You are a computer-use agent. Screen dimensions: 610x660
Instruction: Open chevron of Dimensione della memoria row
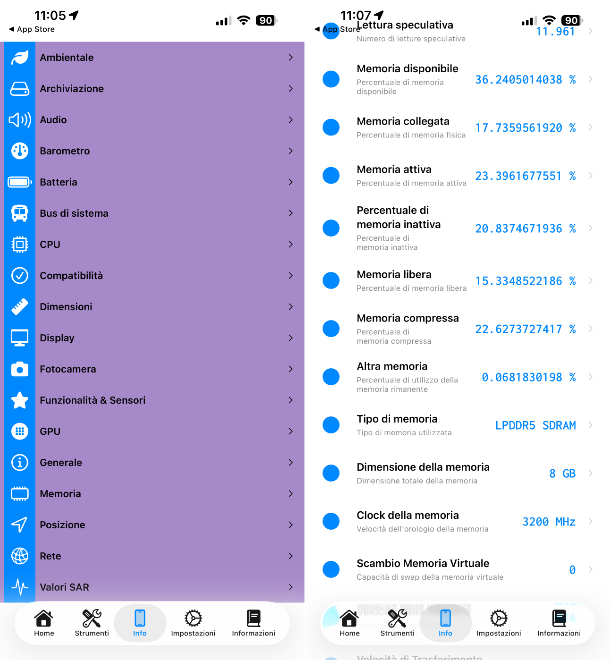[591, 473]
